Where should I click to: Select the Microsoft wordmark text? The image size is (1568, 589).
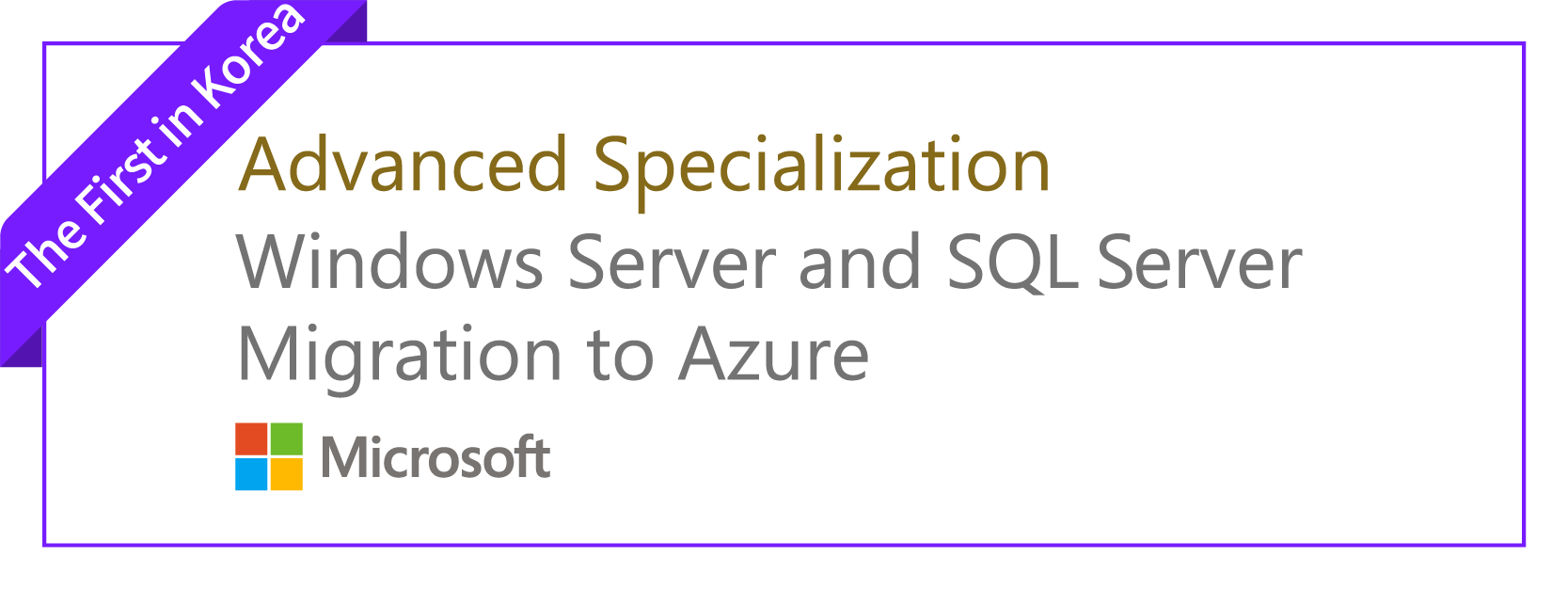coord(436,458)
